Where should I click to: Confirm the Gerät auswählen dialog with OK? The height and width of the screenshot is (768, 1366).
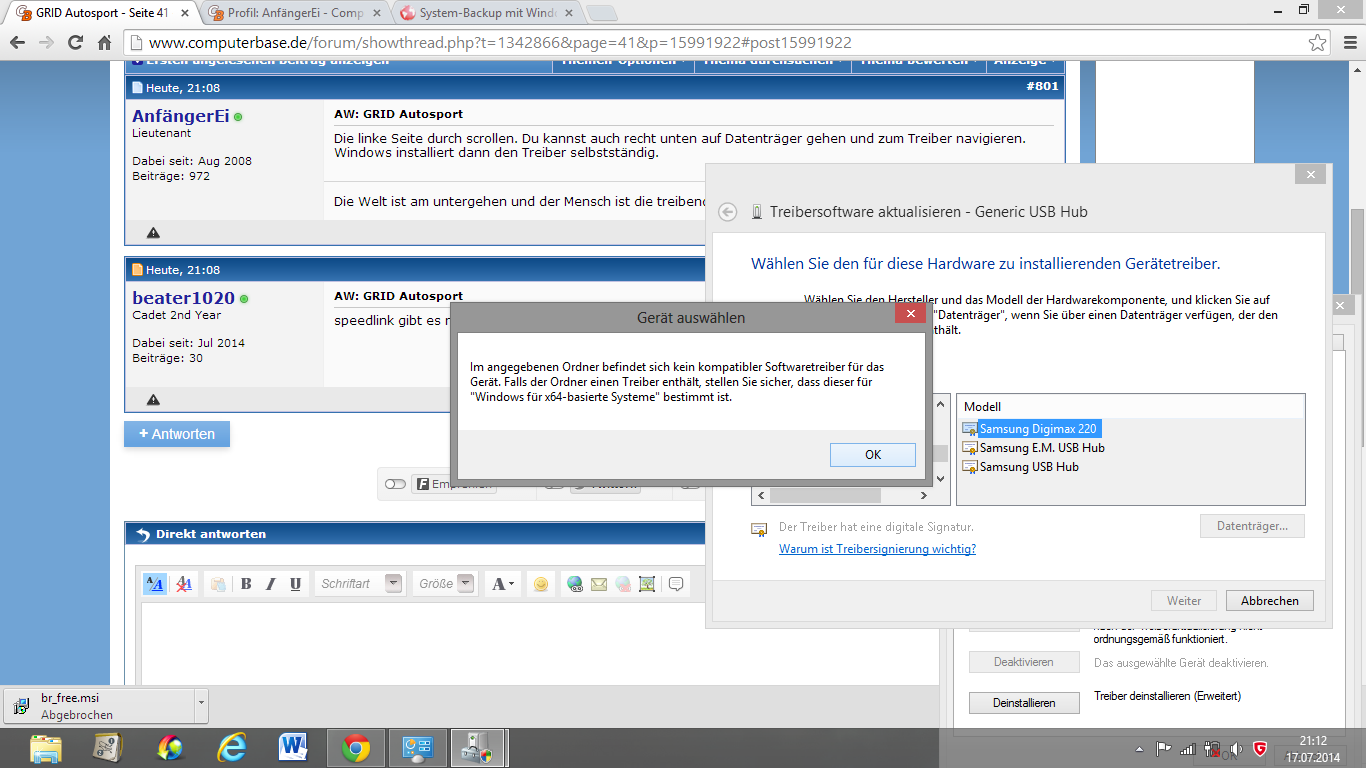873,455
